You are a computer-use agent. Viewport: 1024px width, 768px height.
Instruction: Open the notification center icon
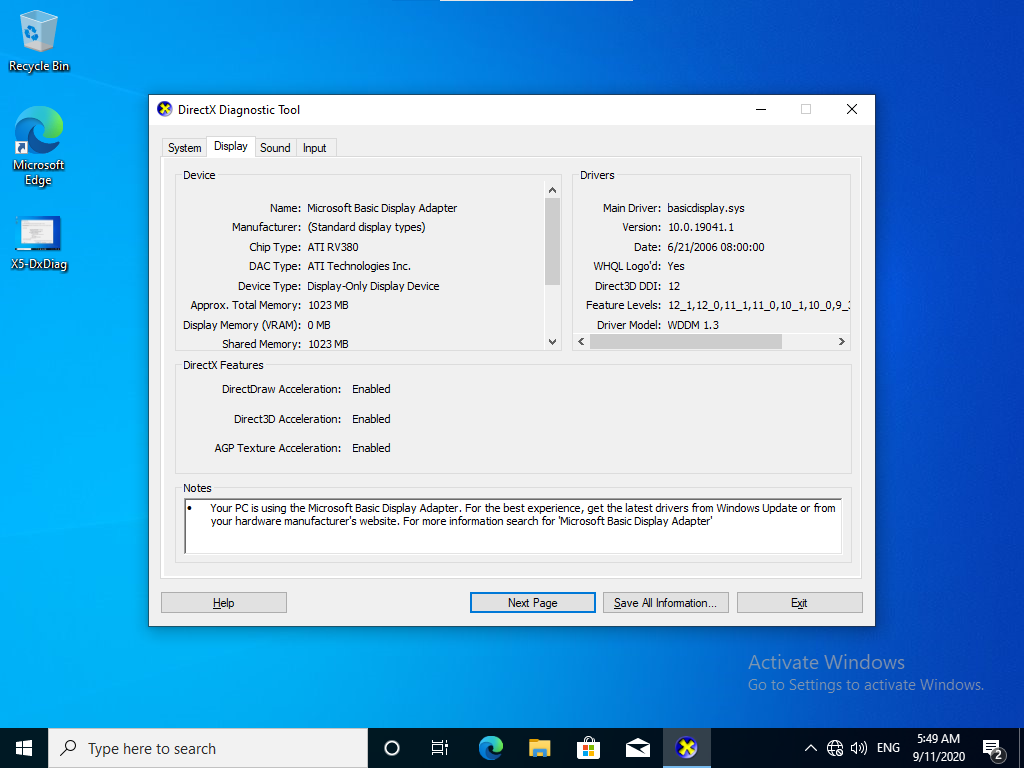(x=993, y=748)
